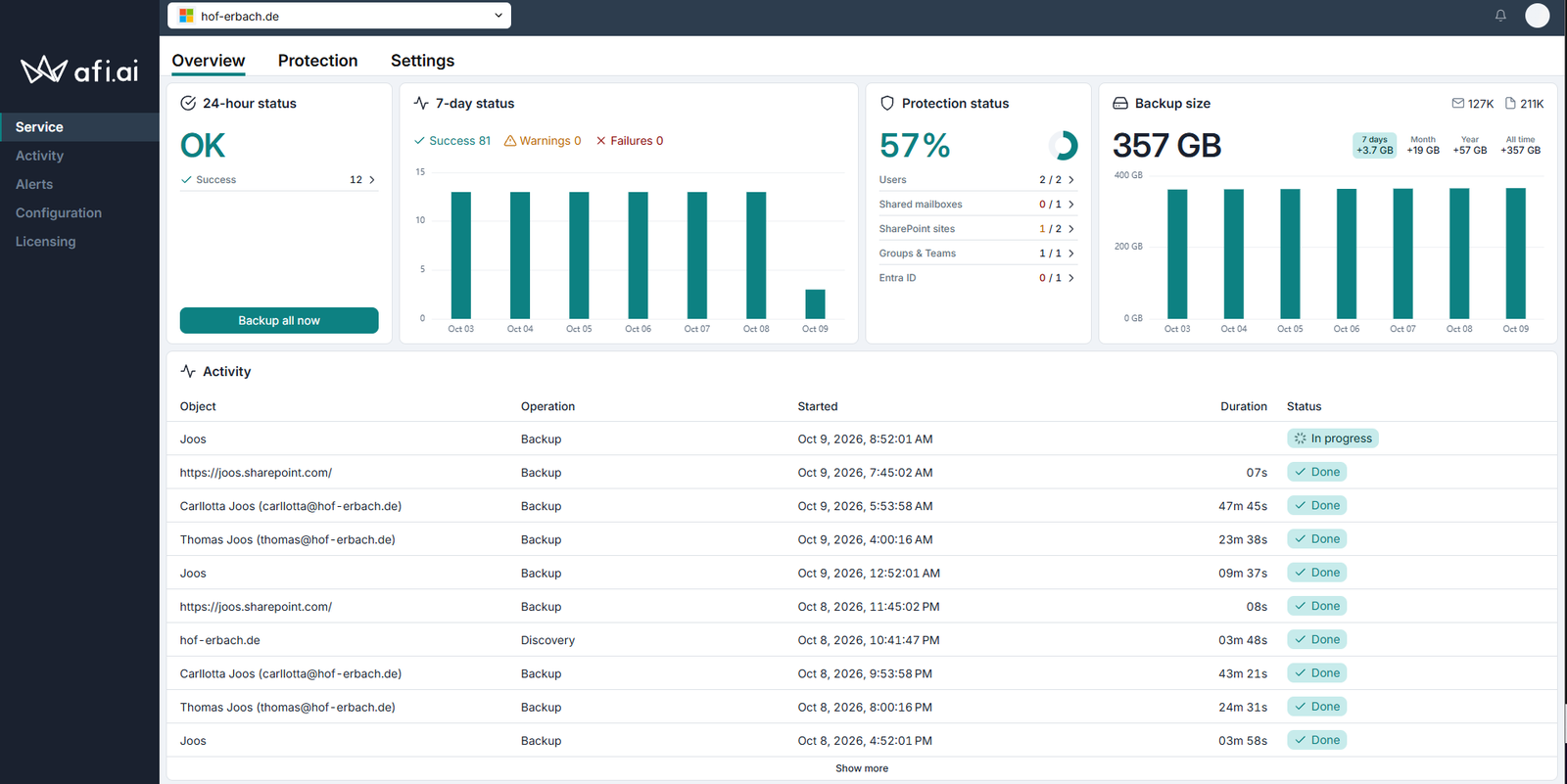Select the Year backup size range

pos(1470,145)
